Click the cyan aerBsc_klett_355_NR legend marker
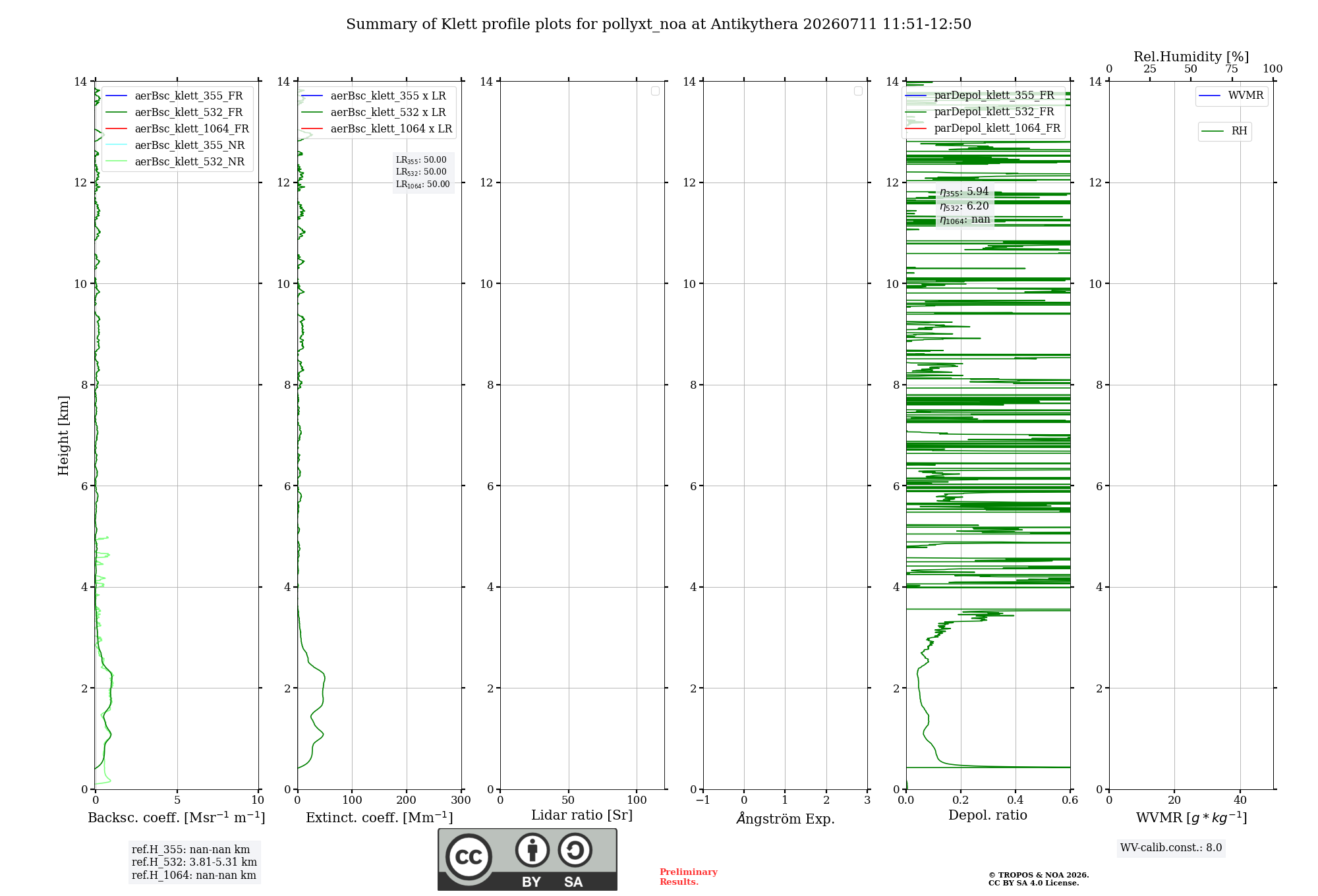1318x896 pixels. coord(116,146)
